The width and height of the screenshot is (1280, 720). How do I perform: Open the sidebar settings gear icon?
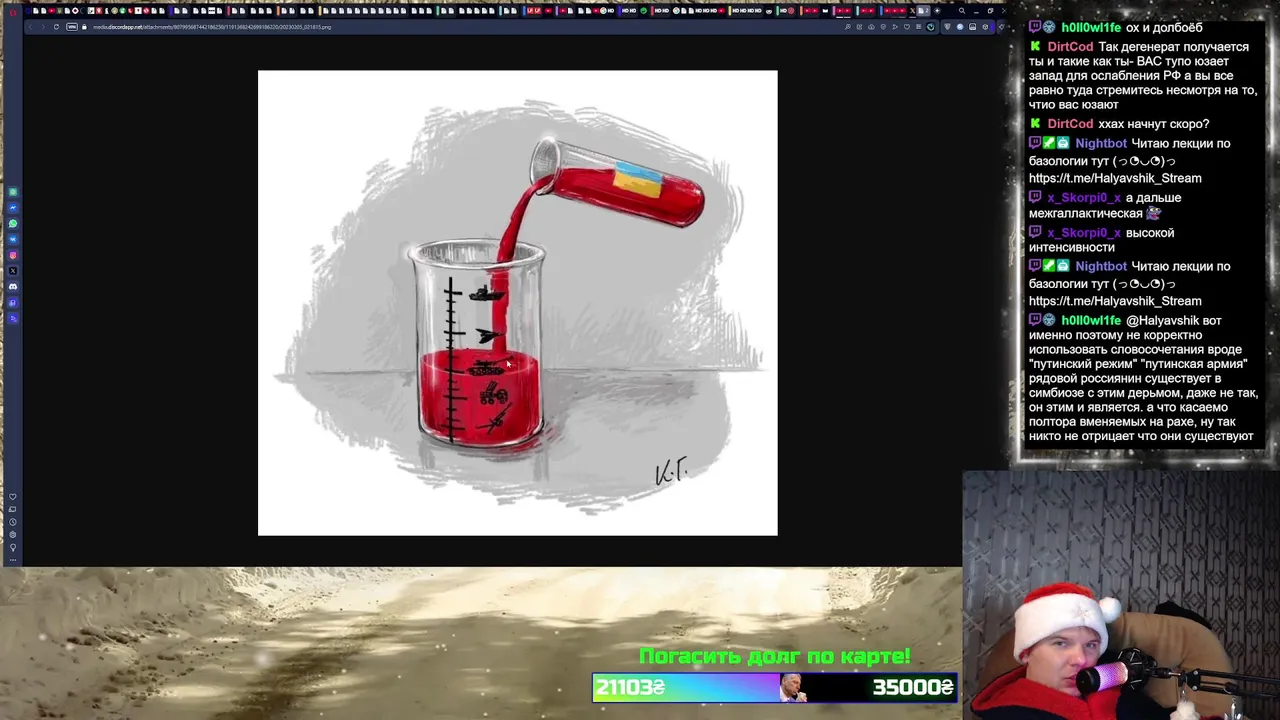[13, 535]
